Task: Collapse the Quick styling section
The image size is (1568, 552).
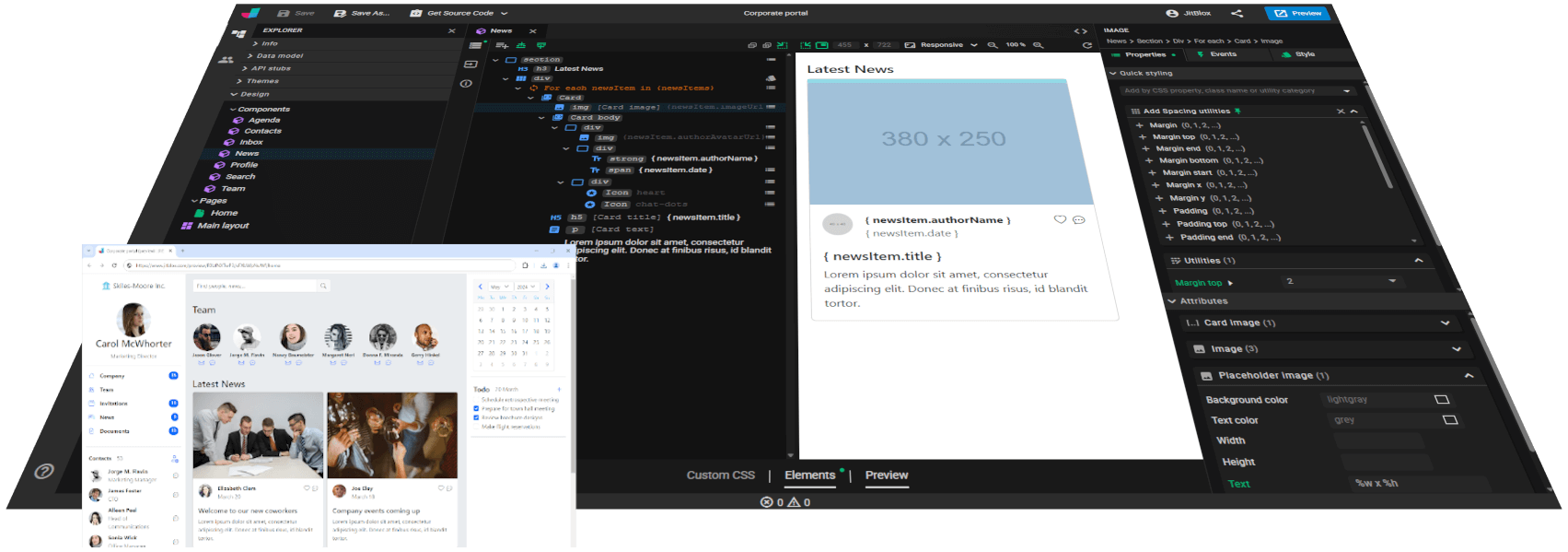Action: click(1113, 73)
